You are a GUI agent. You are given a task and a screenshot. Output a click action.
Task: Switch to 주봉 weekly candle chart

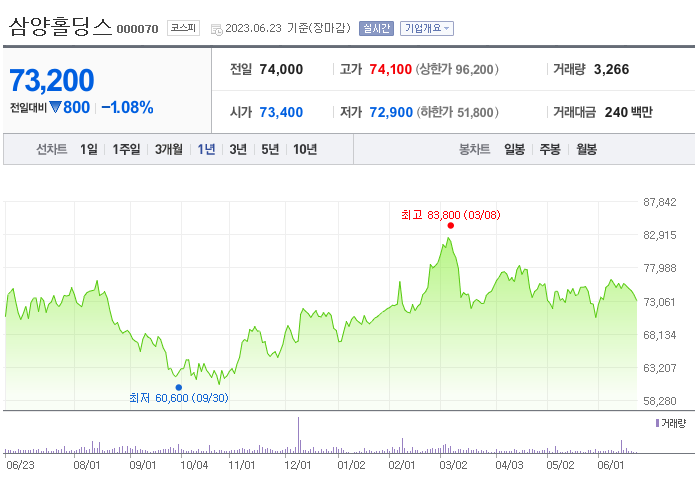point(550,149)
